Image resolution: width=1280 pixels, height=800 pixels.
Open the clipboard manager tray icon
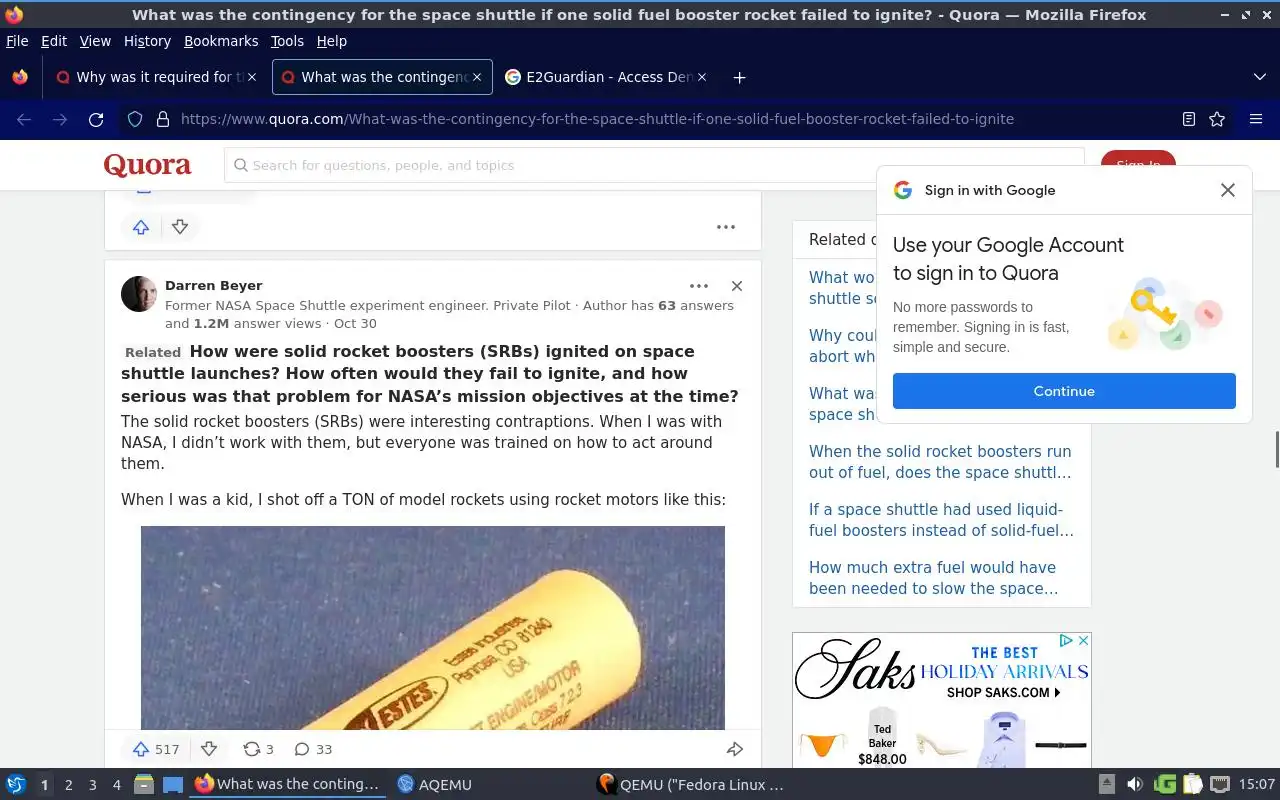(x=1192, y=785)
